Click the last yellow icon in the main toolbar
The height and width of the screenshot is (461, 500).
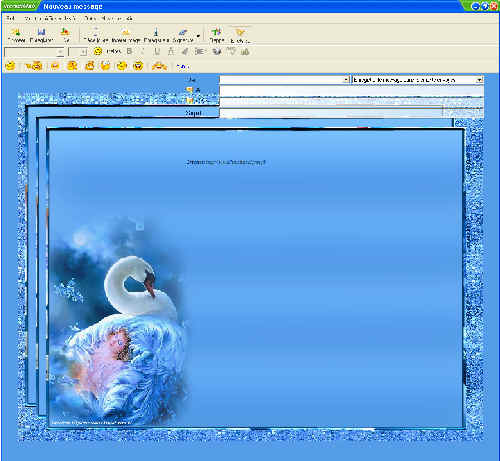coord(240,32)
